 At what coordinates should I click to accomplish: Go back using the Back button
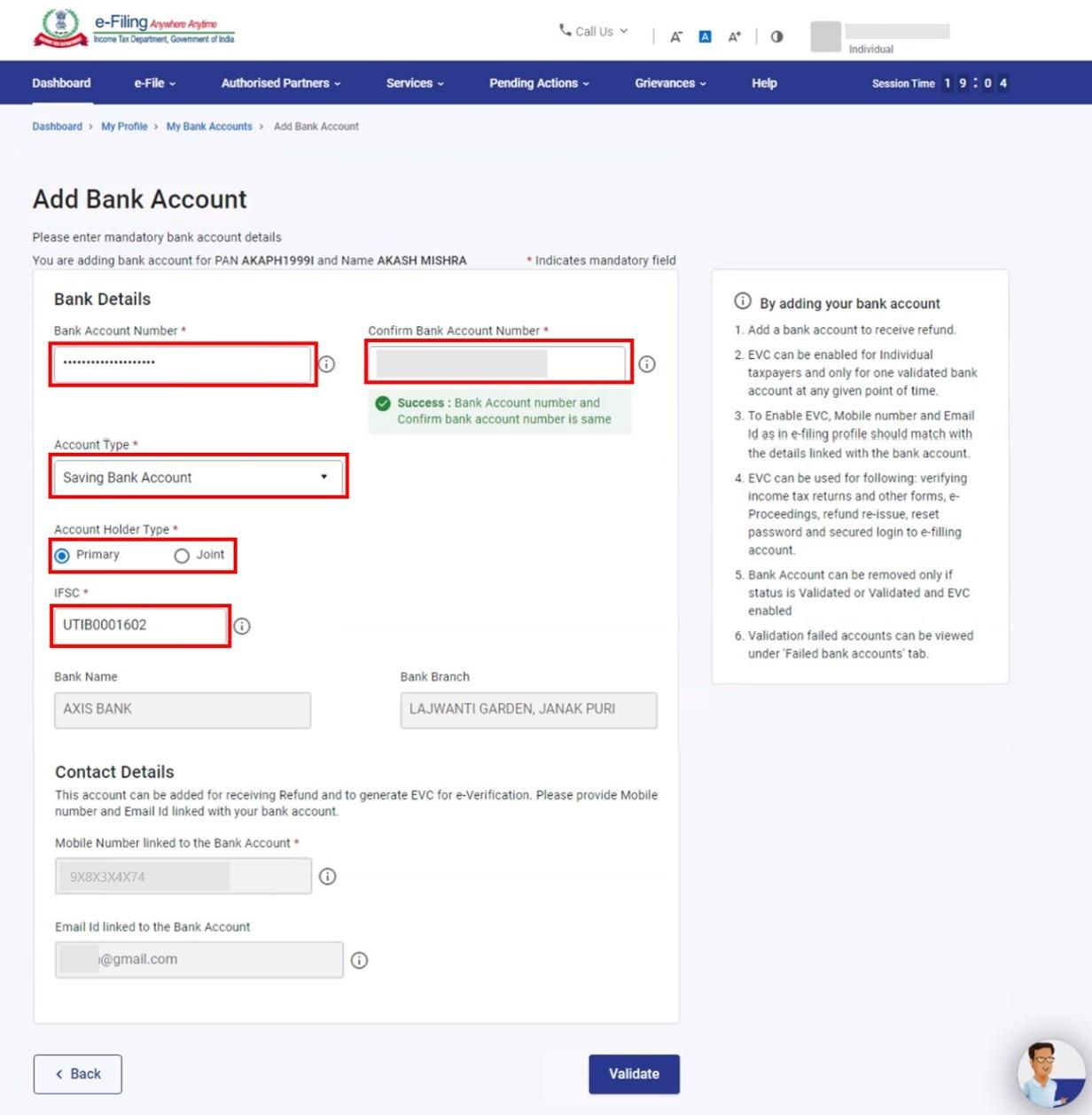[x=77, y=1073]
